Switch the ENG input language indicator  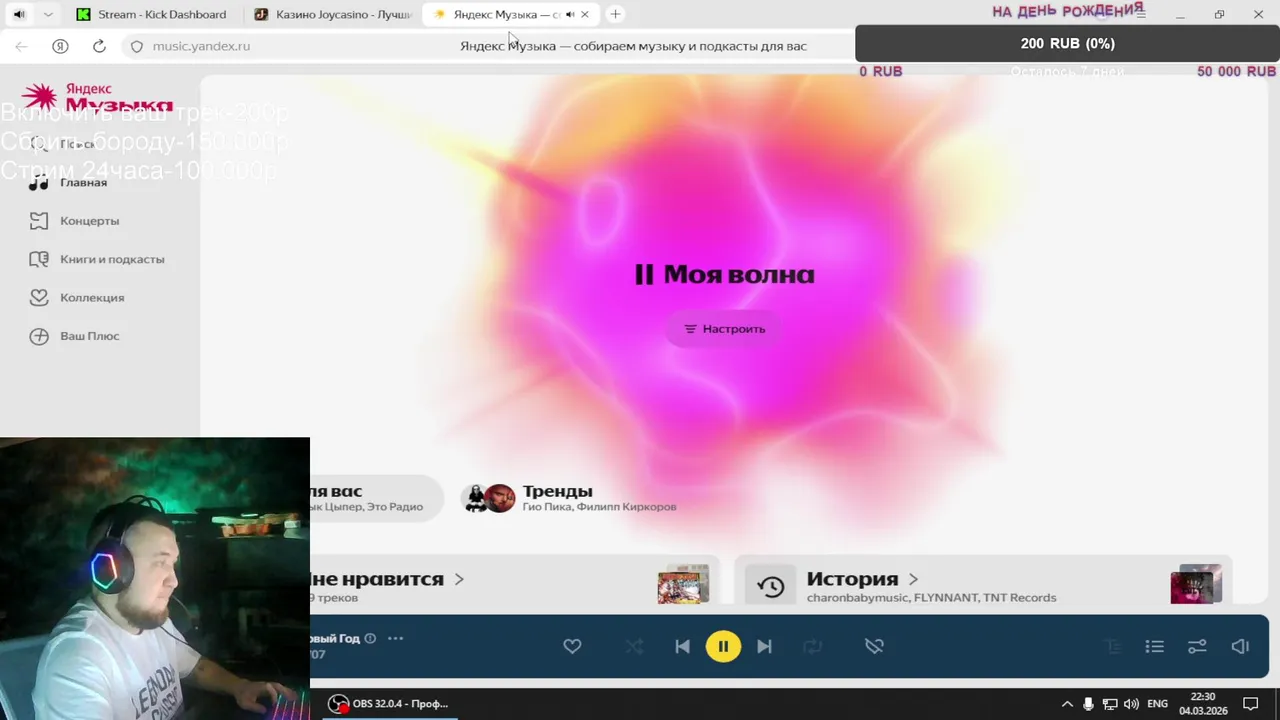tap(1157, 704)
